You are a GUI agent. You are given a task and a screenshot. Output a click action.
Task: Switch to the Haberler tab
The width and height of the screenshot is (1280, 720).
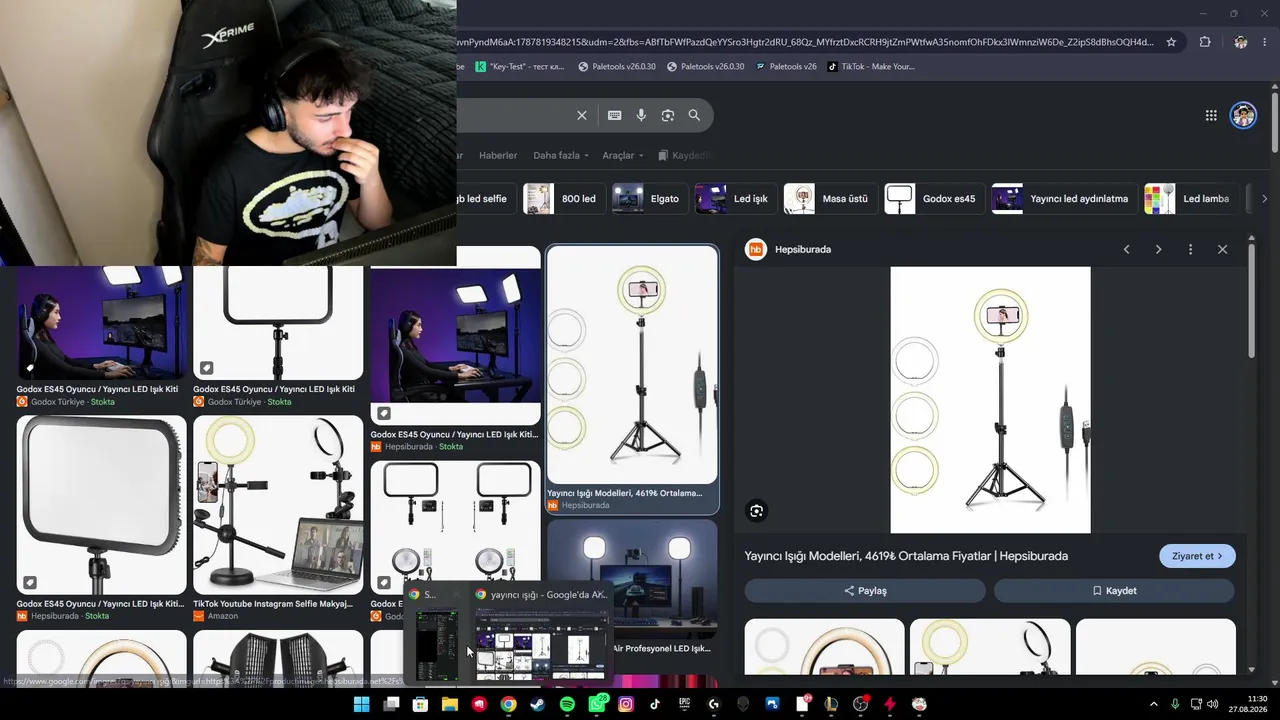498,155
